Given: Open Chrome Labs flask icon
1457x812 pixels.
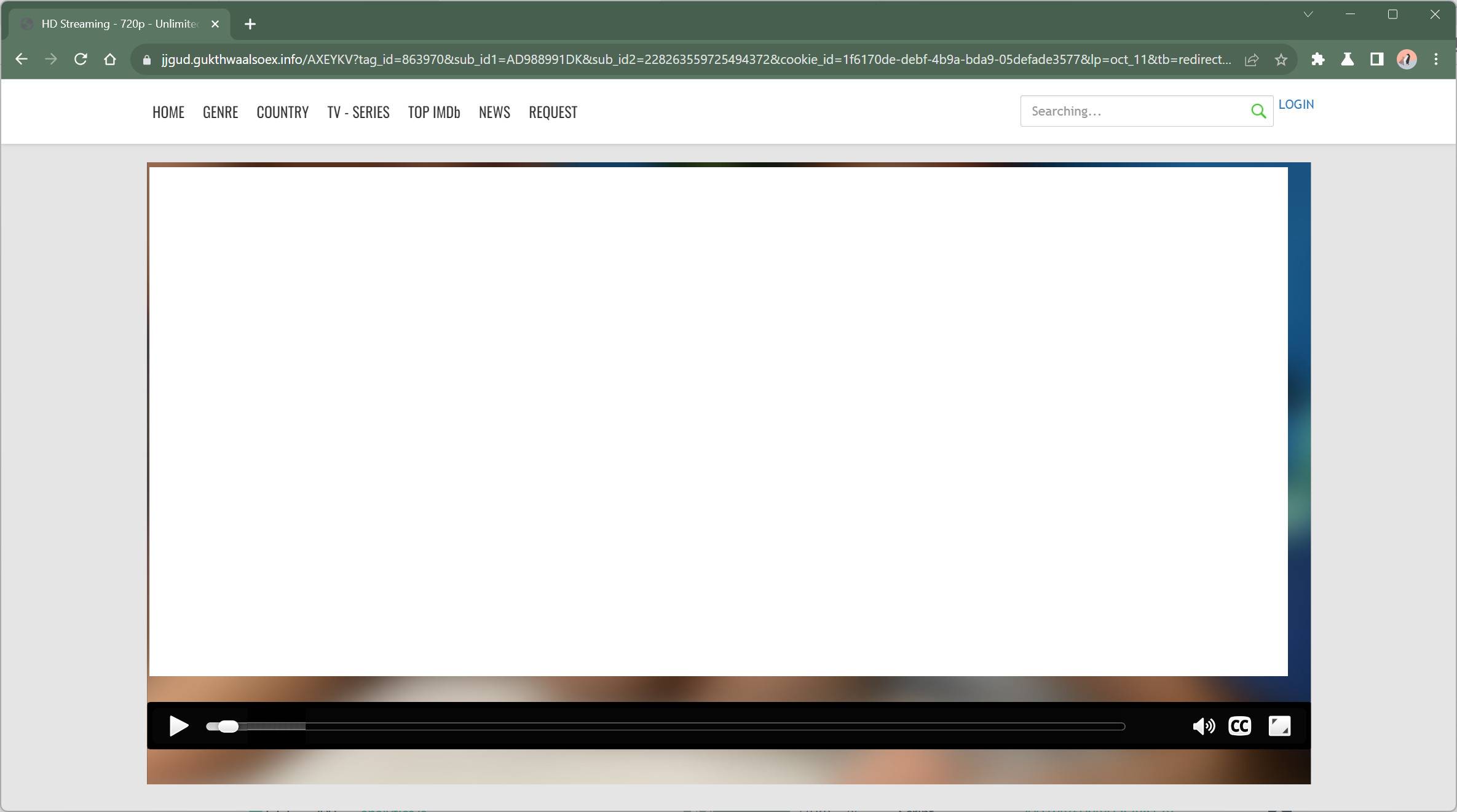Looking at the screenshot, I should point(1347,60).
